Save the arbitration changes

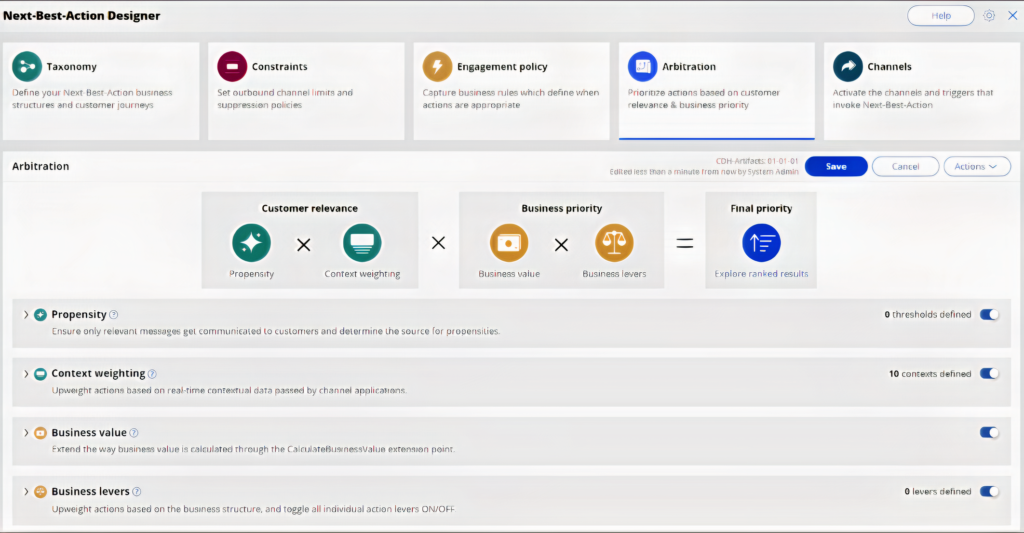836,167
